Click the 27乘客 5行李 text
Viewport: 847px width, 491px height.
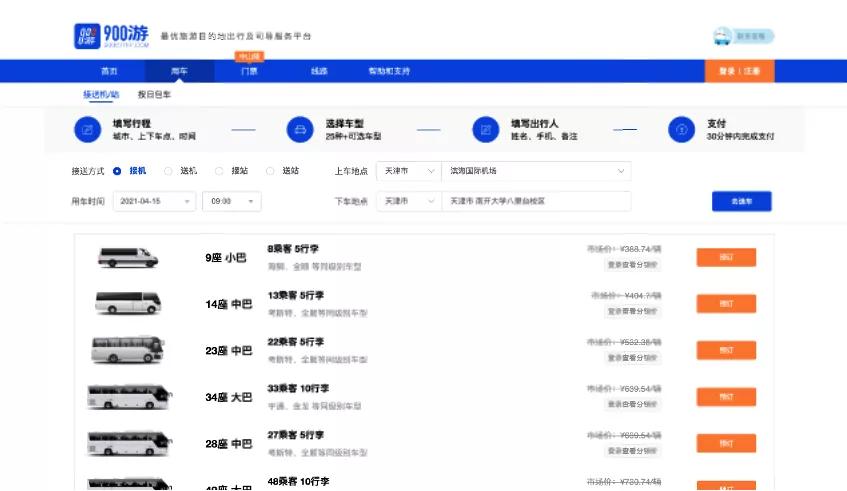pyautogui.click(x=295, y=435)
